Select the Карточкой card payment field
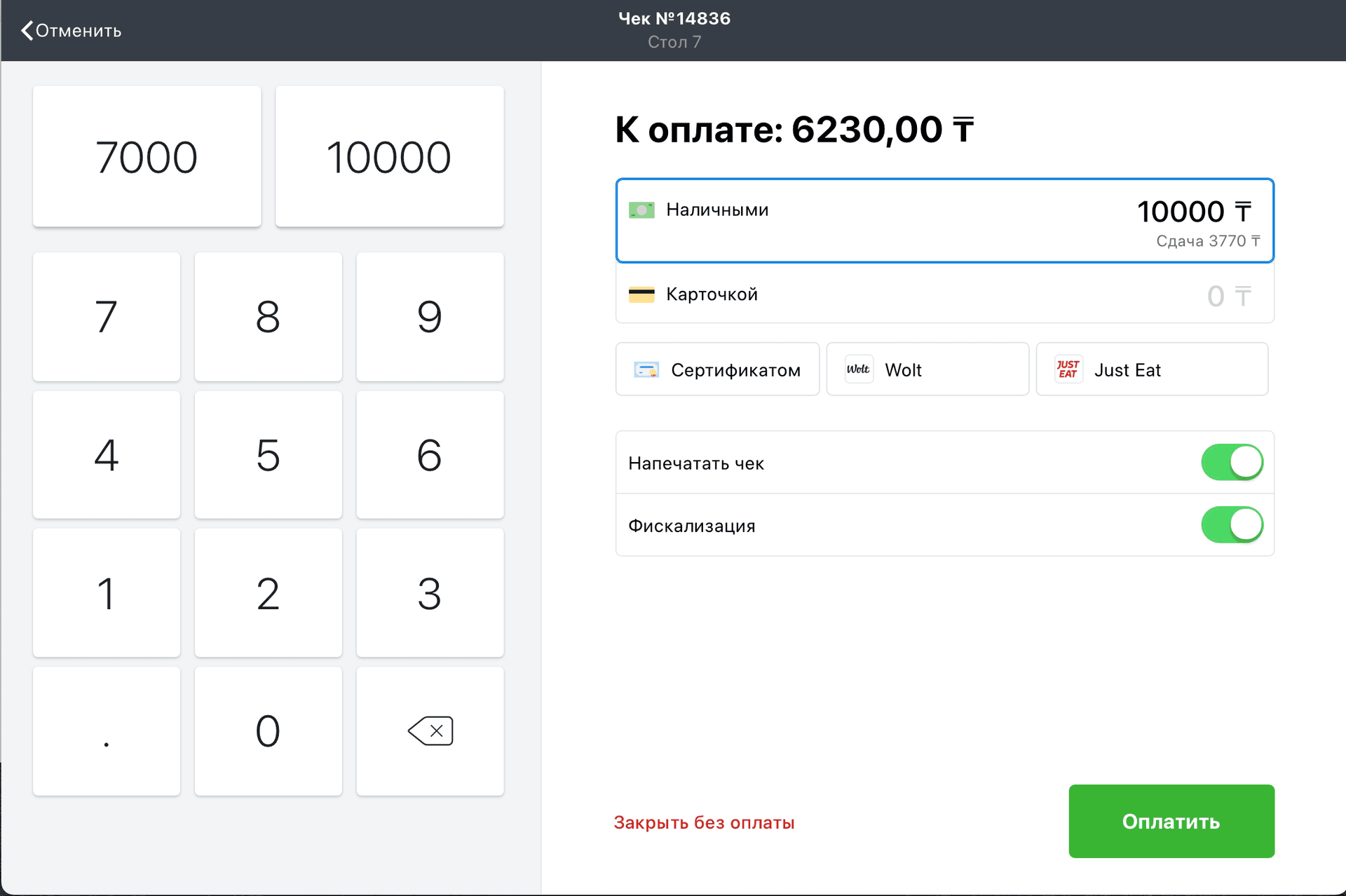1346x896 pixels. [944, 294]
